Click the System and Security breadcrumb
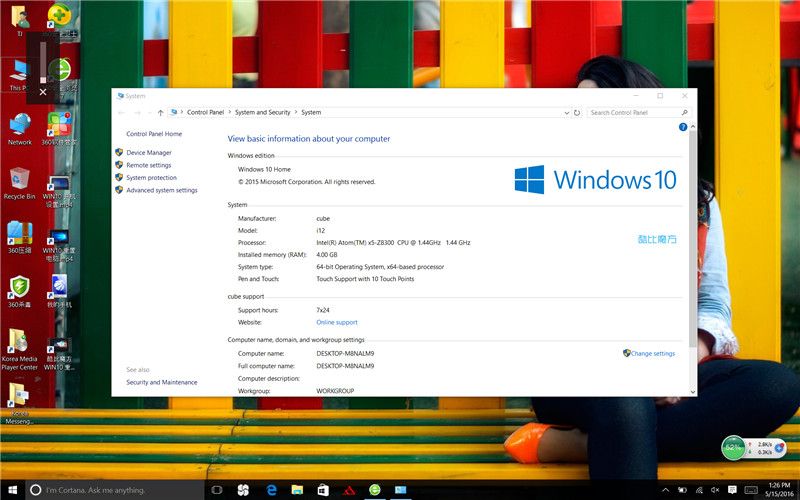Image resolution: width=800 pixels, height=500 pixels. point(262,112)
